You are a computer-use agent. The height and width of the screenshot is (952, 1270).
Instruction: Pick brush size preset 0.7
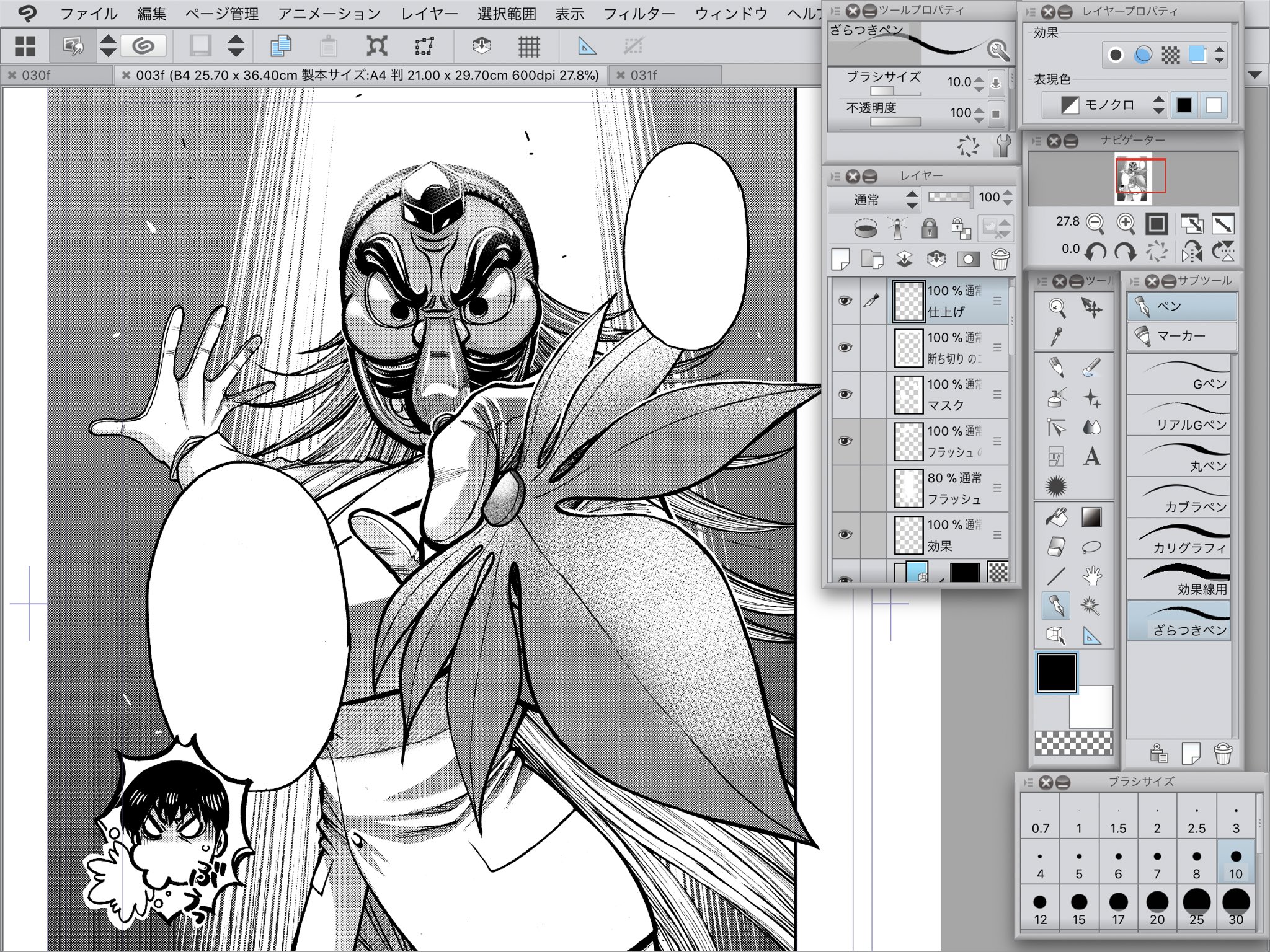click(1041, 817)
